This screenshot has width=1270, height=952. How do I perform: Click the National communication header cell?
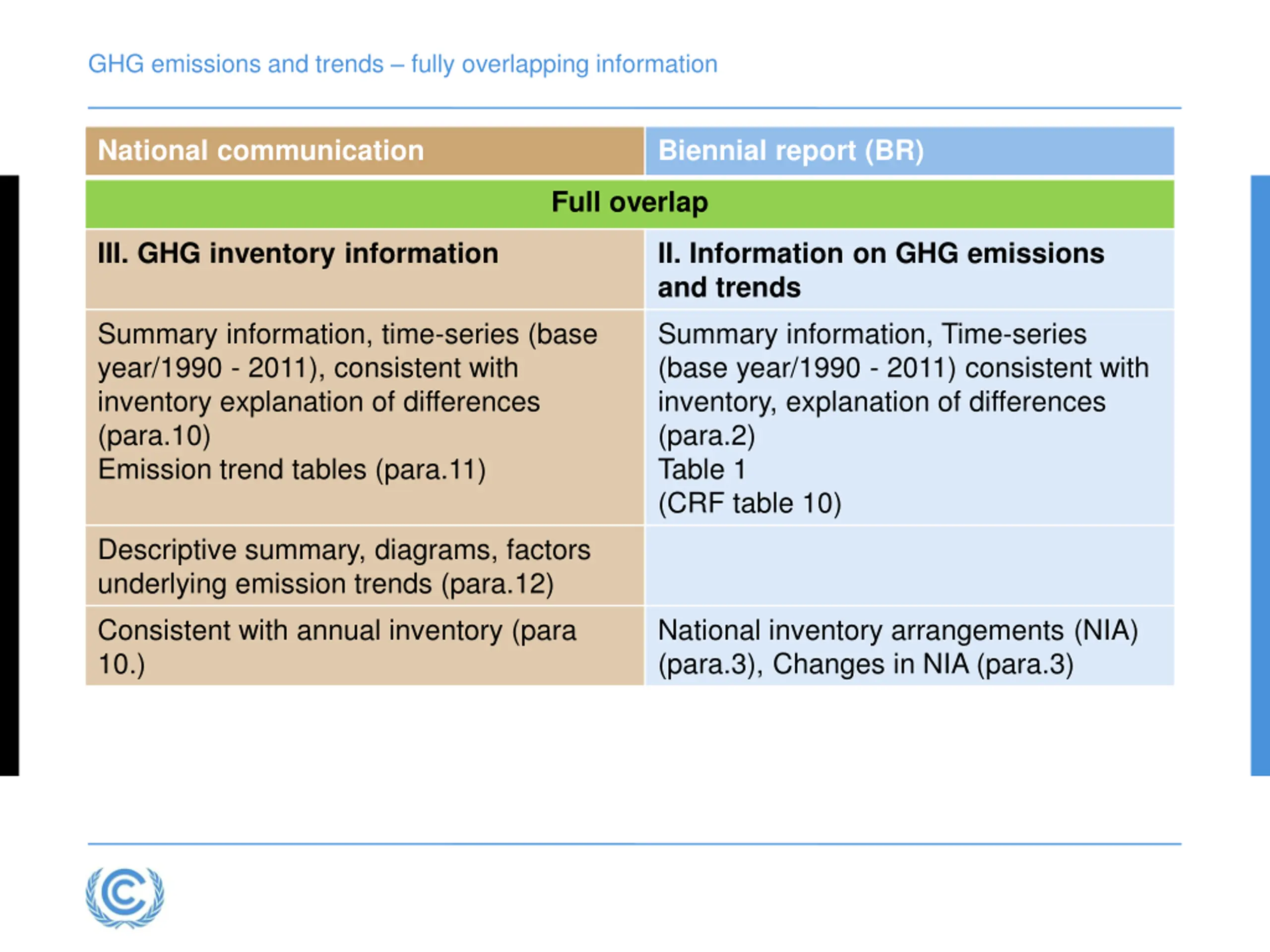[x=365, y=151]
